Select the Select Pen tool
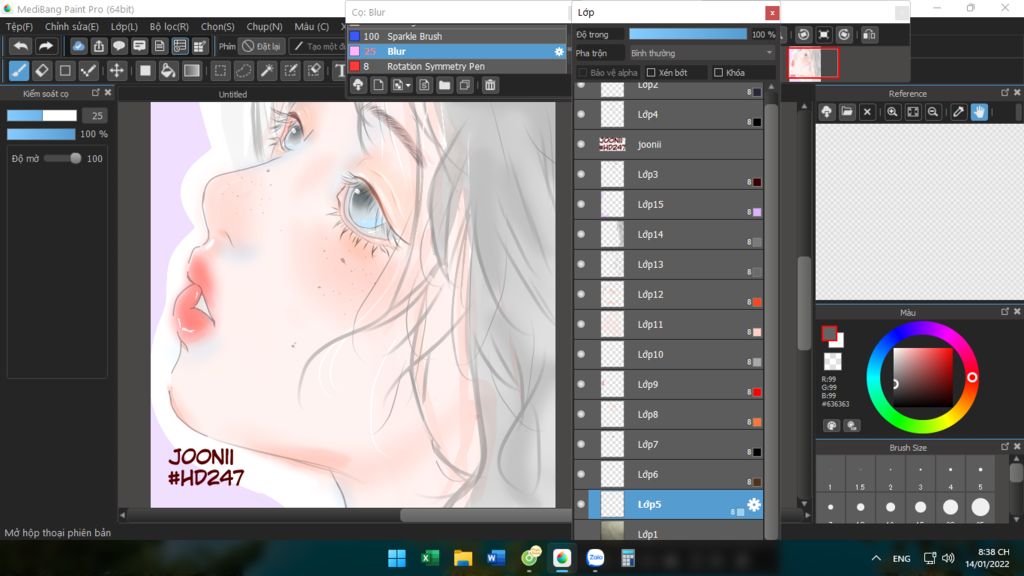Image resolution: width=1024 pixels, height=576 pixels. pos(291,71)
